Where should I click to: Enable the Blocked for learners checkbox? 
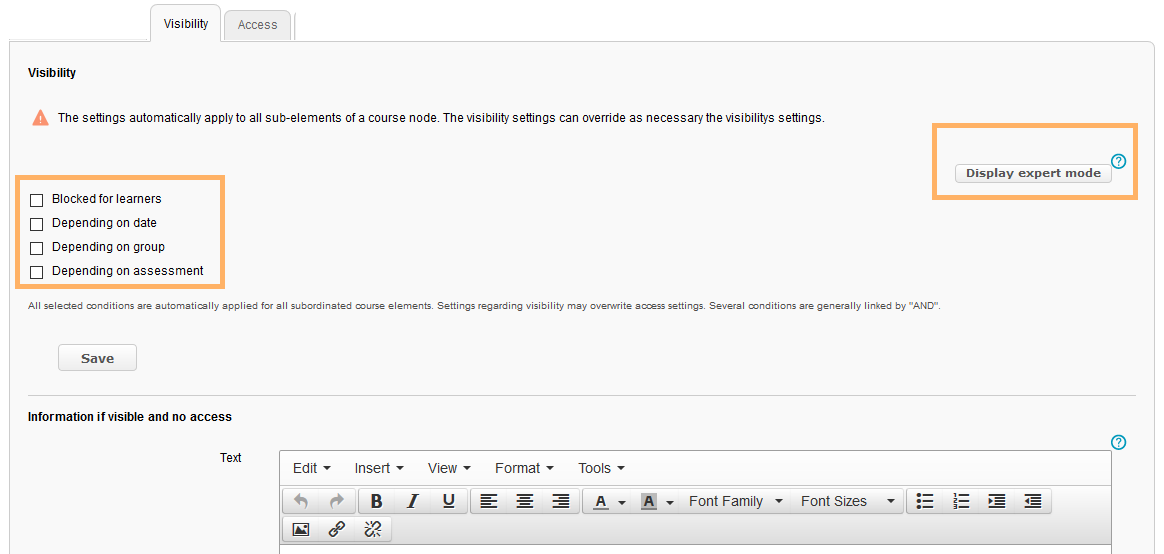pyautogui.click(x=37, y=200)
